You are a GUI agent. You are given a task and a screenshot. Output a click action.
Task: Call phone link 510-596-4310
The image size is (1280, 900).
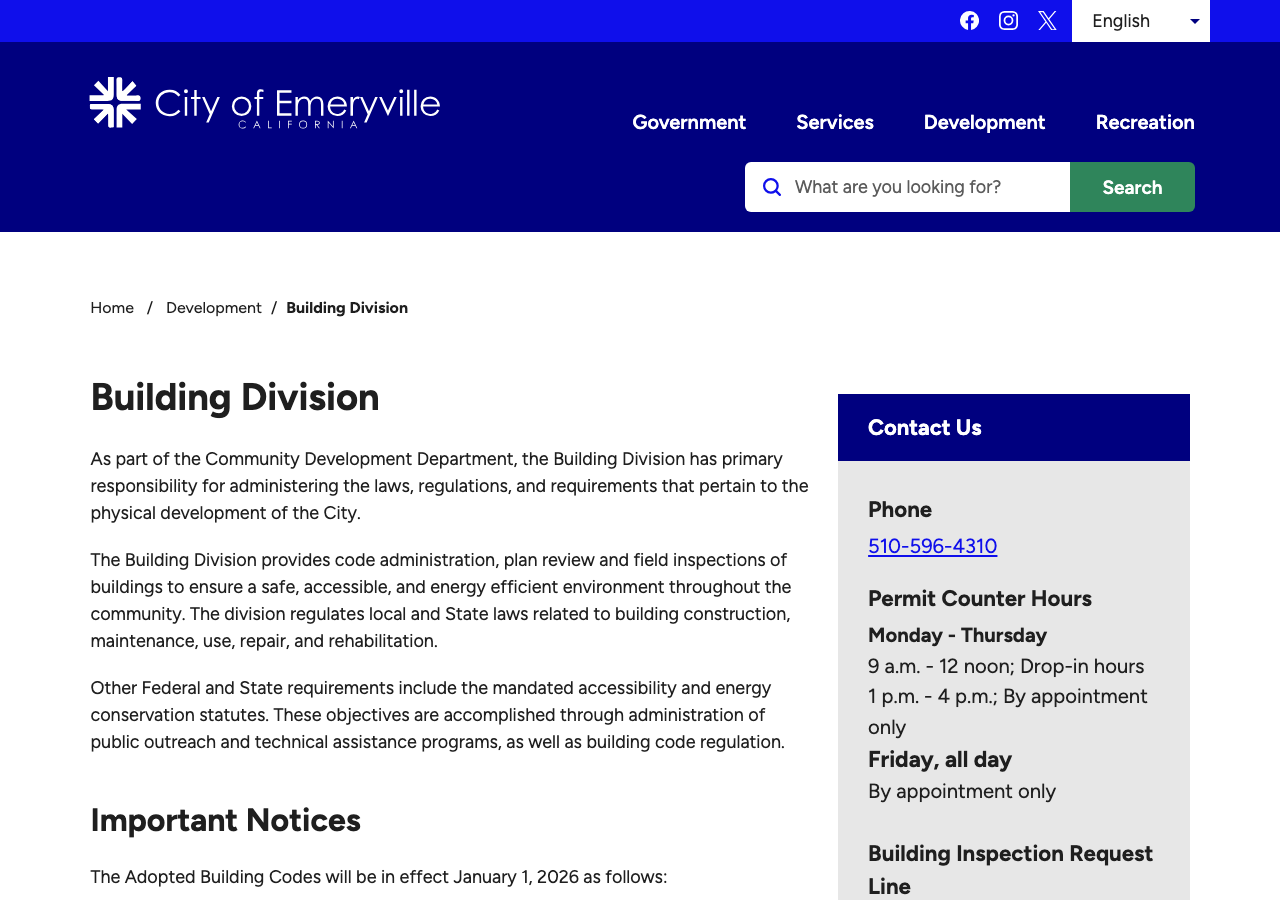[932, 546]
